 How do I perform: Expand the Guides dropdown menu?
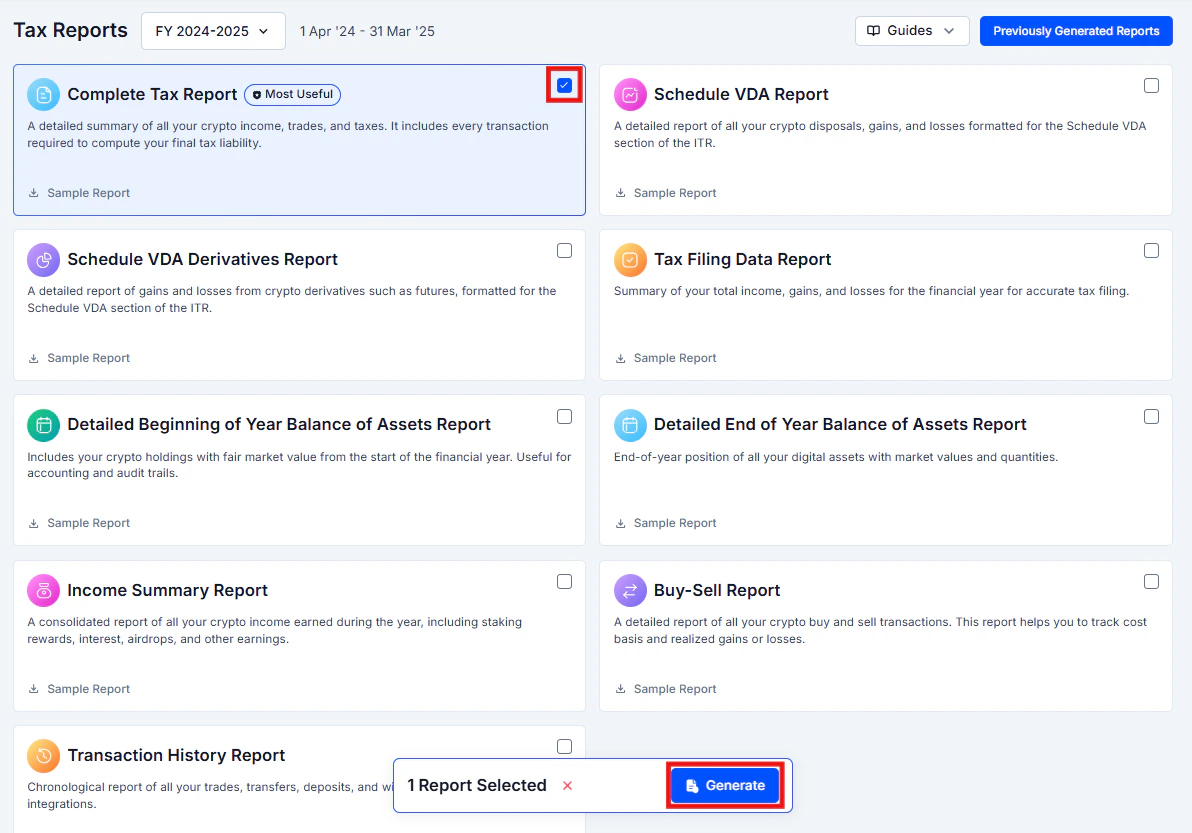click(x=911, y=31)
